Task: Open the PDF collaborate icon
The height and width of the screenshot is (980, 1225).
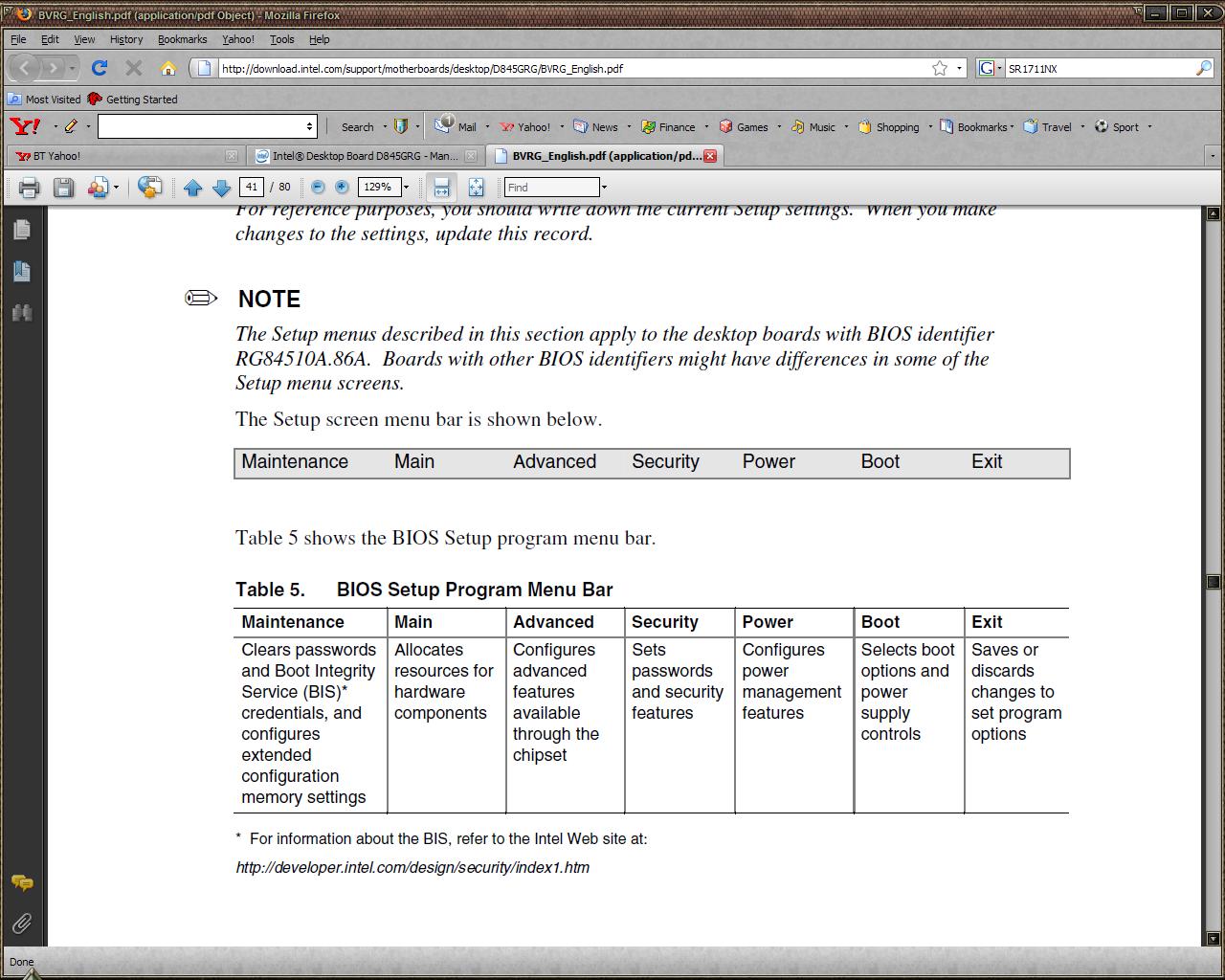Action: 98,188
